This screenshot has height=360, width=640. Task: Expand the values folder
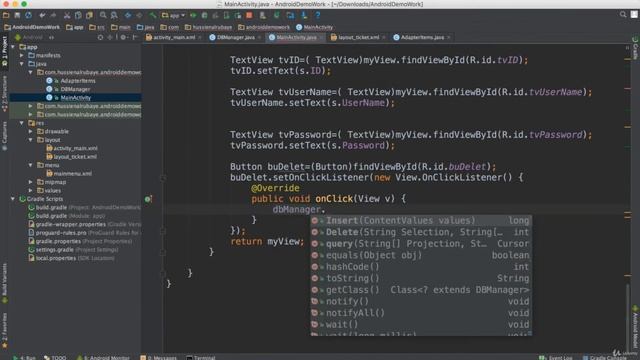click(x=31, y=190)
